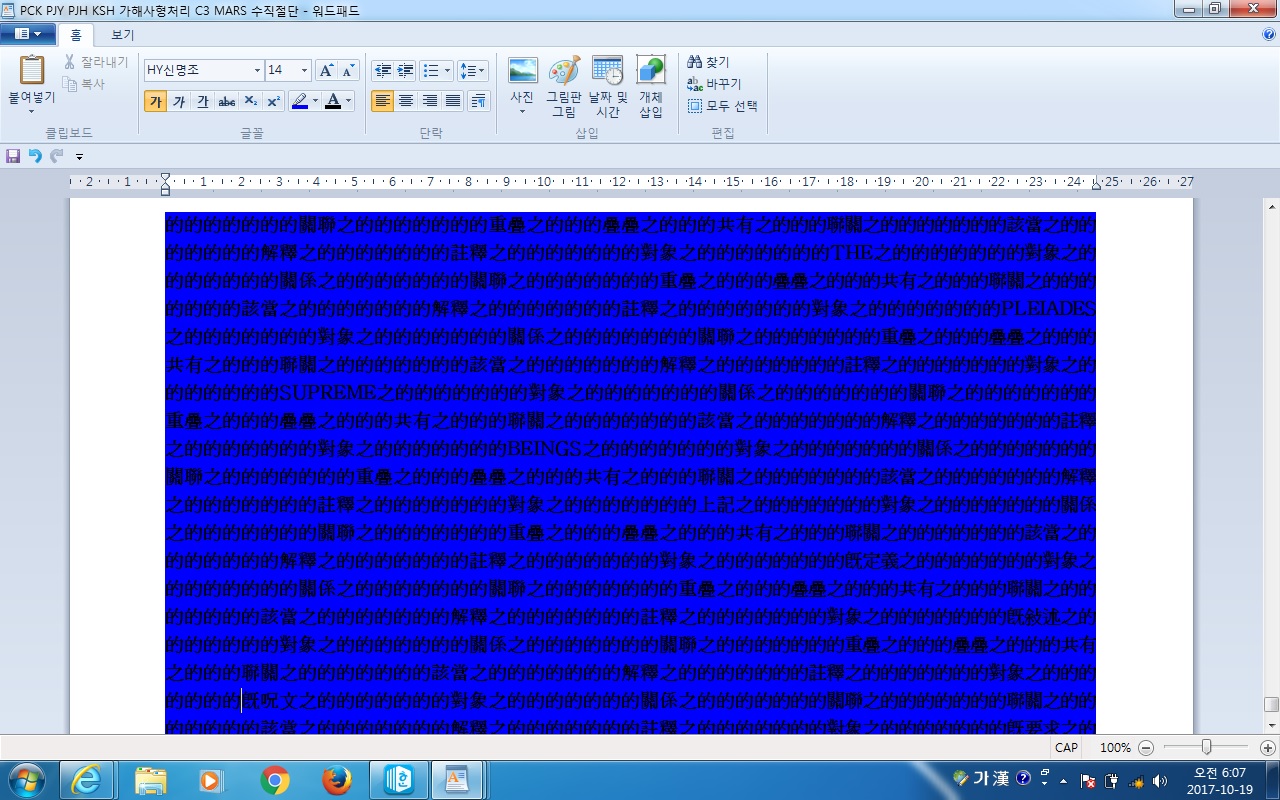Toggle strikethrough text formatting
The height and width of the screenshot is (800, 1280).
(x=227, y=101)
